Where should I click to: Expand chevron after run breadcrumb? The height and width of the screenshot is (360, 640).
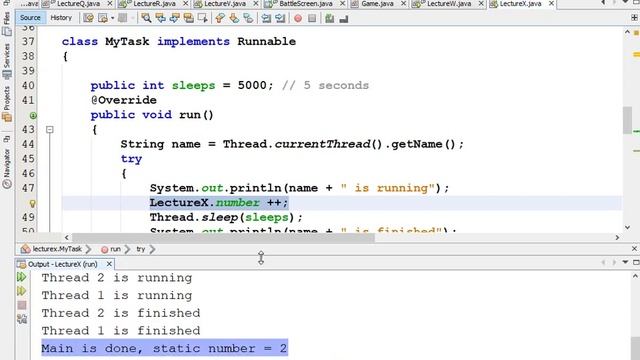point(127,249)
